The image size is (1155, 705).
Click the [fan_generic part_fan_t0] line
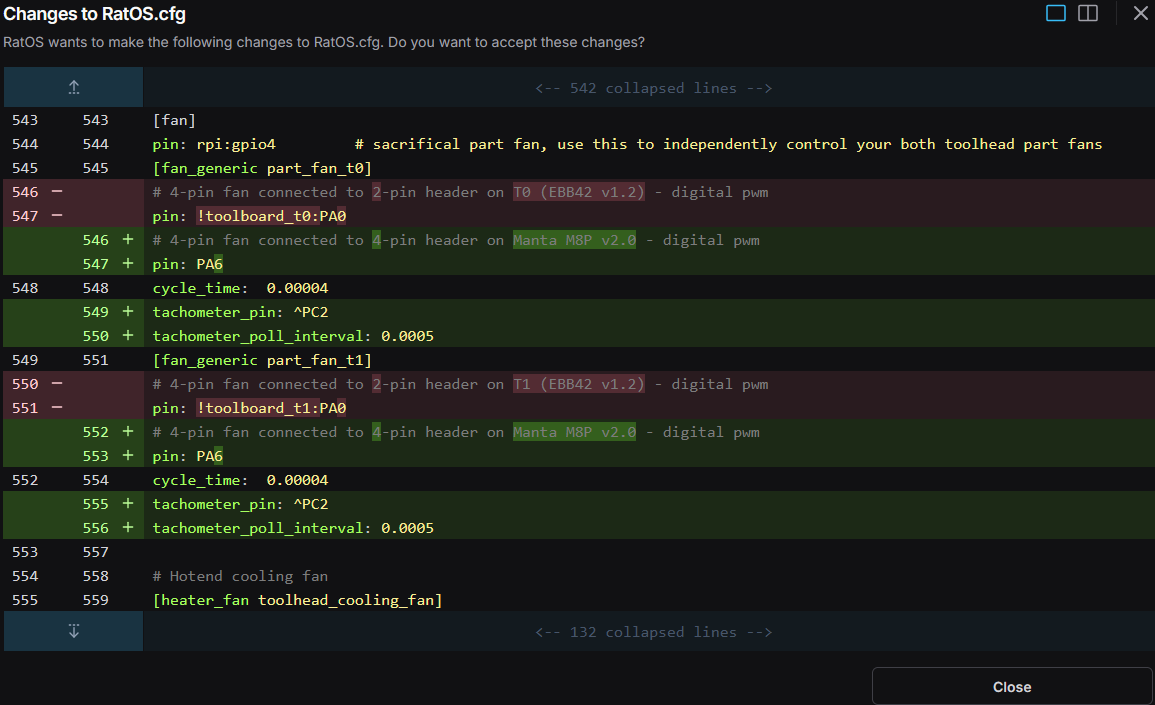[x=262, y=168]
